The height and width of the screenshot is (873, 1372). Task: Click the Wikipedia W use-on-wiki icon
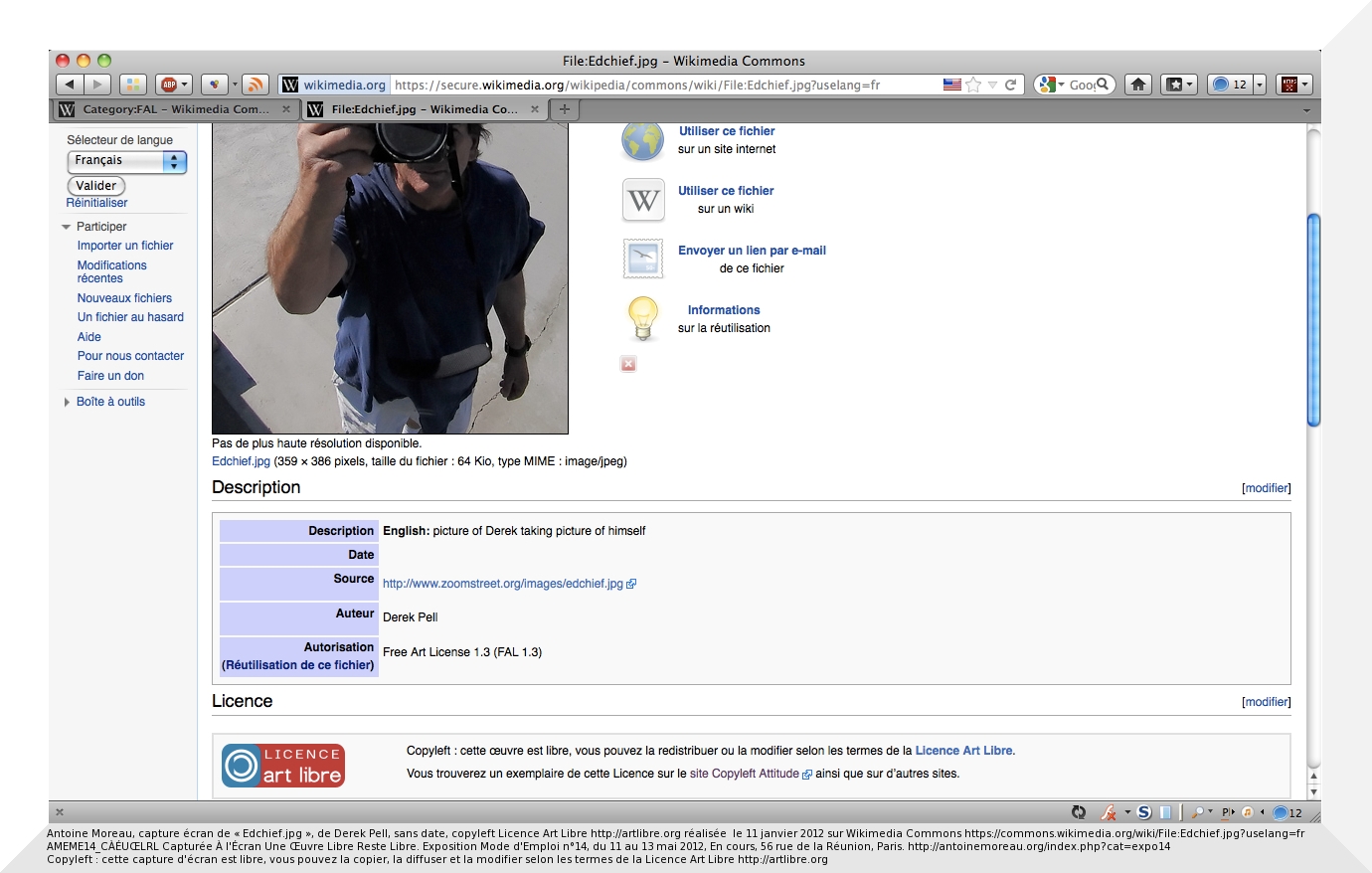tap(642, 200)
